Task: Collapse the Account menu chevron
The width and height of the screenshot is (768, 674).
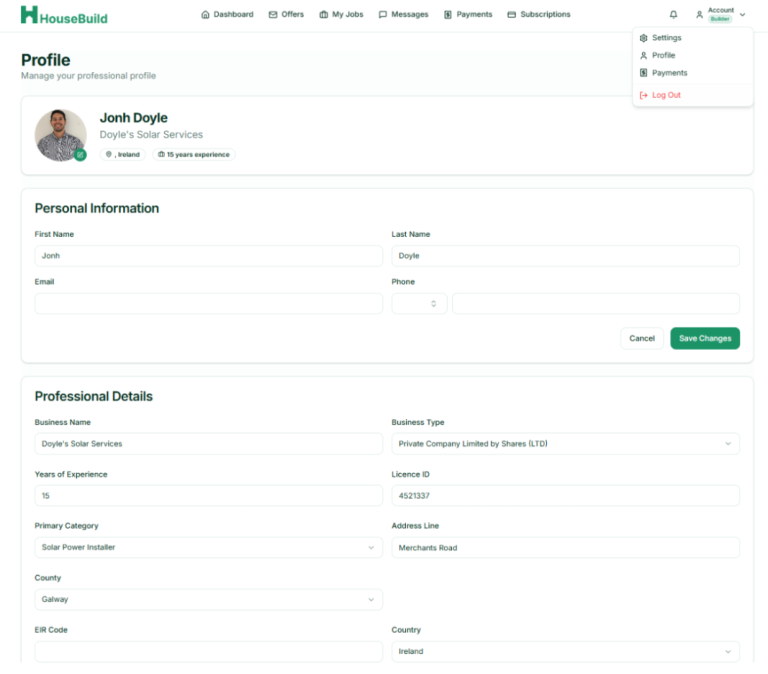Action: pos(742,15)
